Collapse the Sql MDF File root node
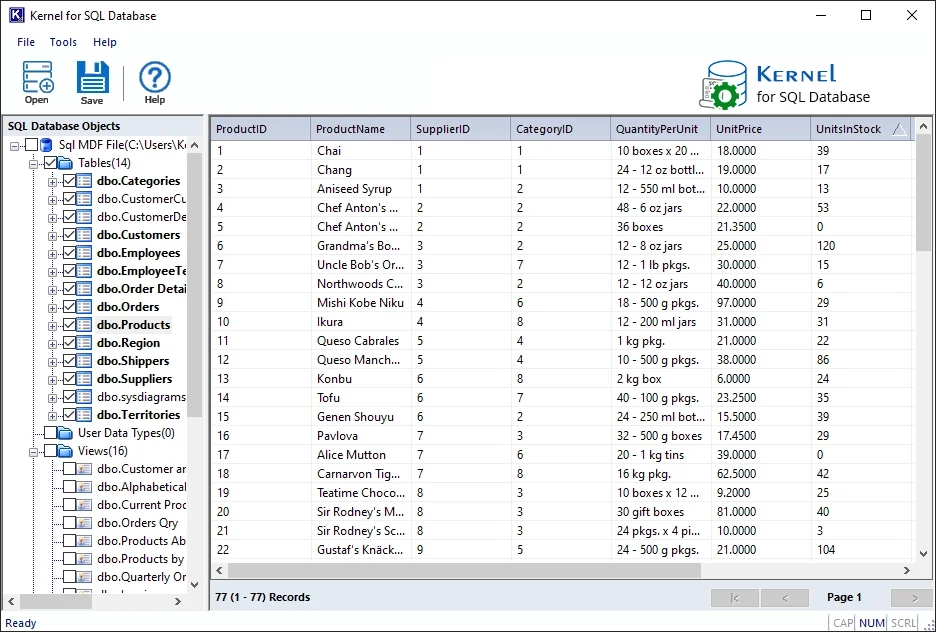Viewport: 936px width, 632px height. [15, 146]
